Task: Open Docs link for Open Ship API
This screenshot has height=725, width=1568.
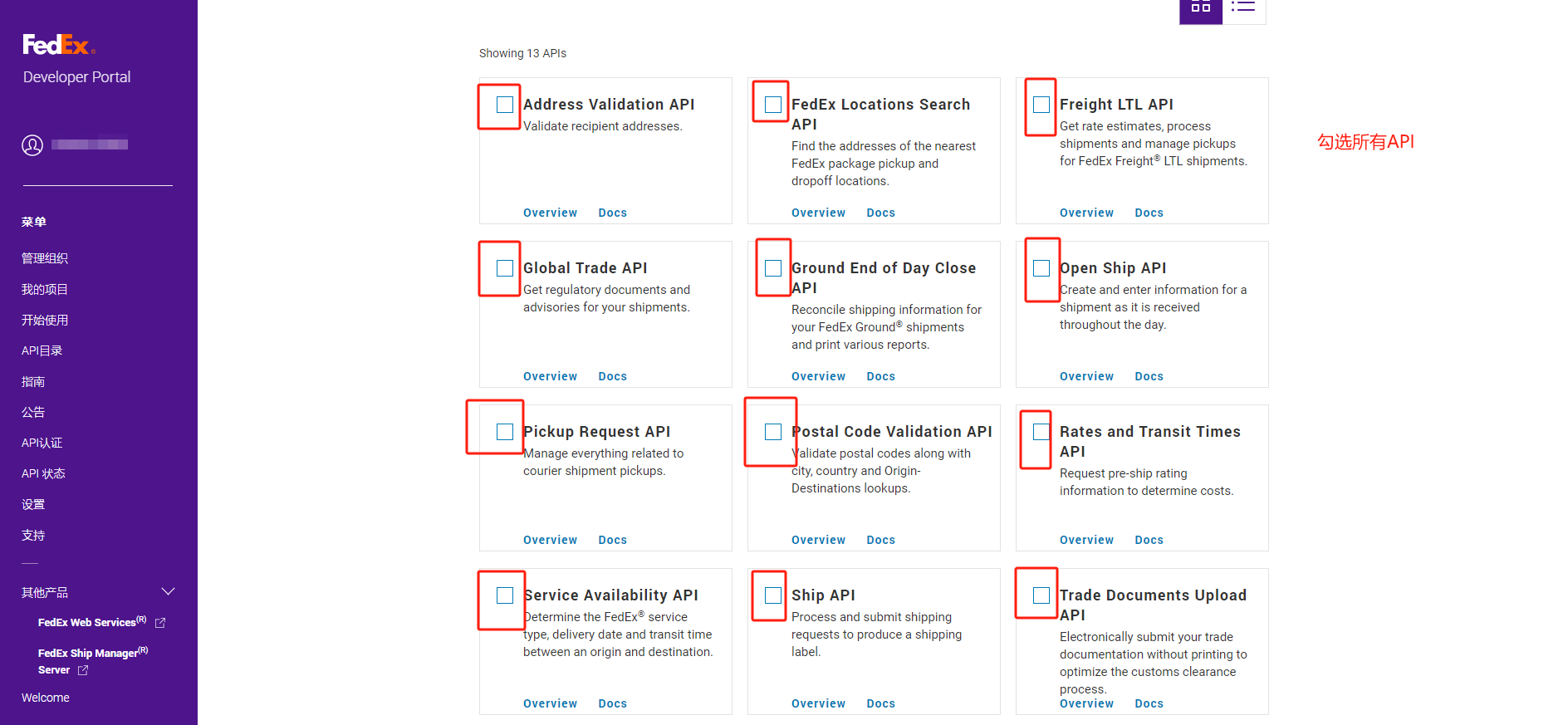Action: coord(1149,376)
